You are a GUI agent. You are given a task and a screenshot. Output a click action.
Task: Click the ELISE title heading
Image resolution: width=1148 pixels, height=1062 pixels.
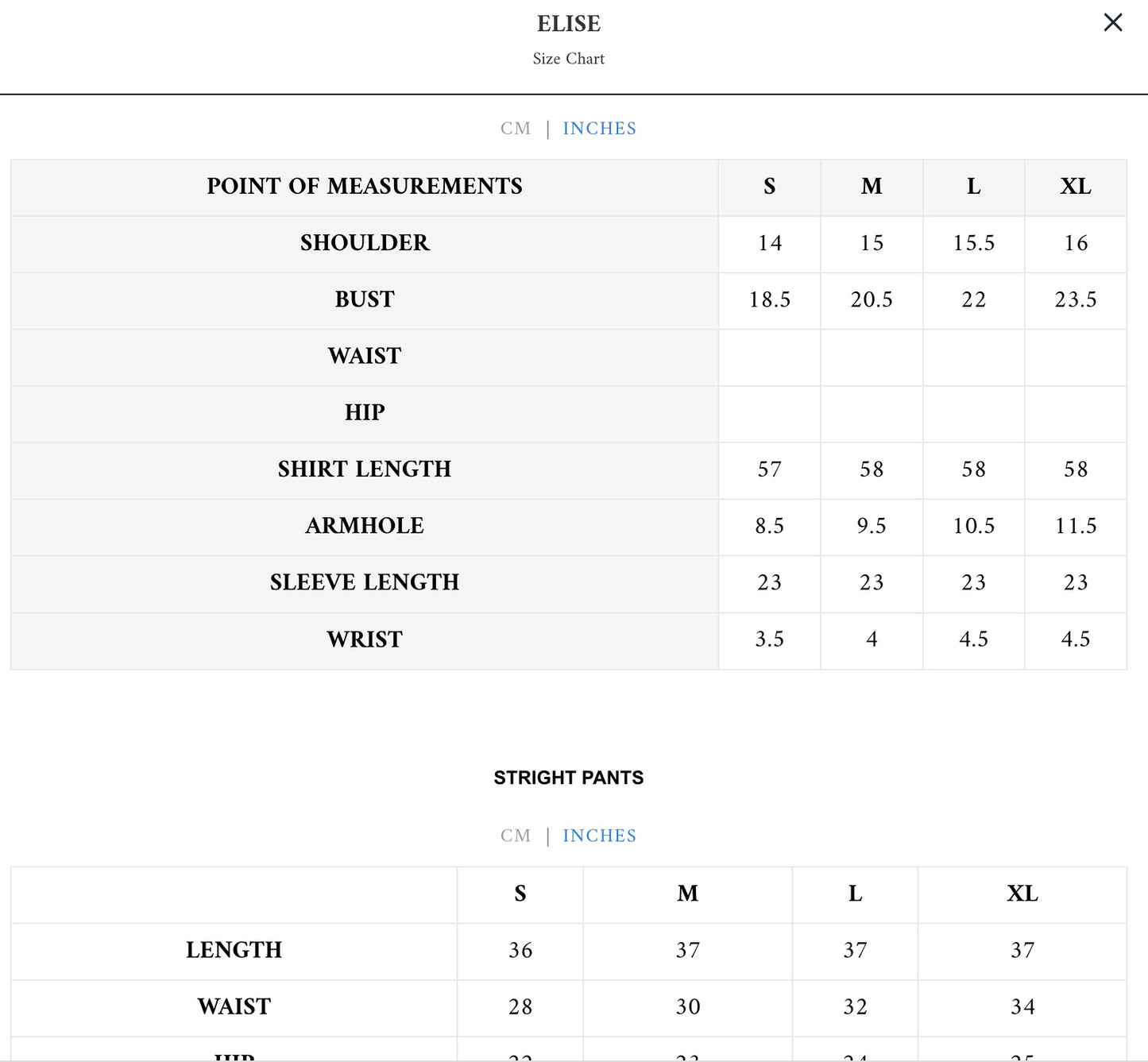[569, 24]
